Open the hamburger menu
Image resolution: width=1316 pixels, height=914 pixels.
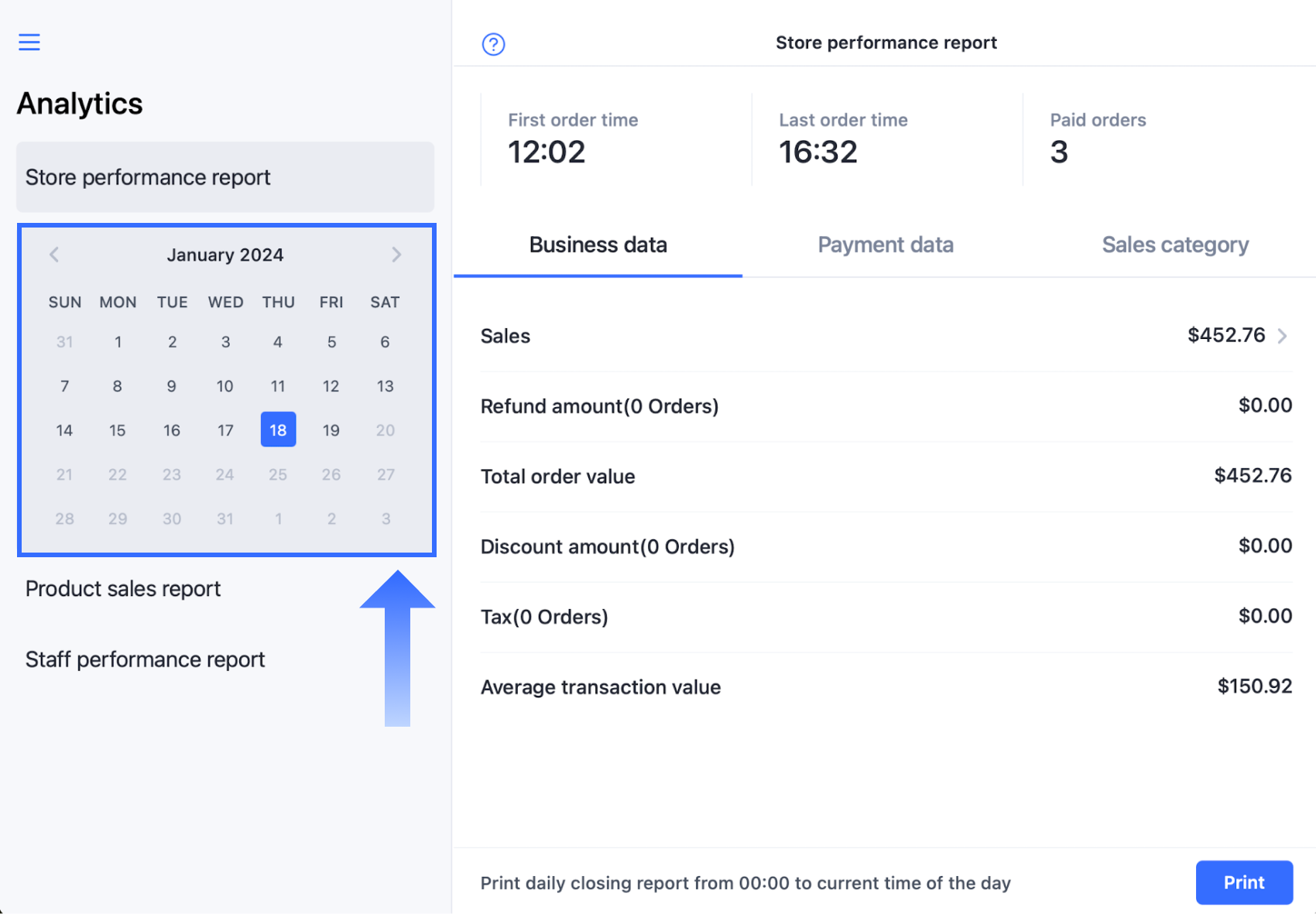coord(29,42)
